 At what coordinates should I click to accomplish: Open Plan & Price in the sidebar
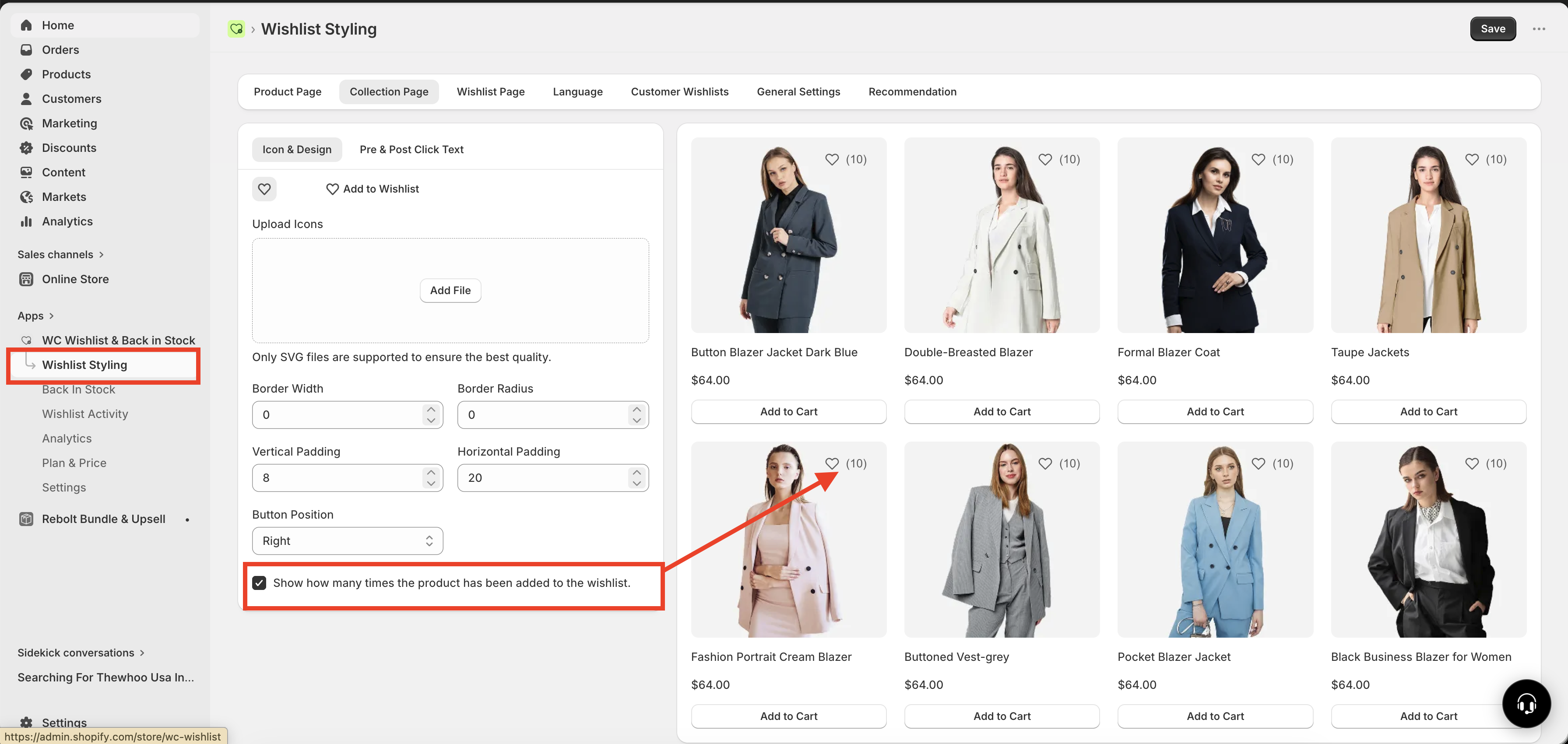pyautogui.click(x=74, y=463)
